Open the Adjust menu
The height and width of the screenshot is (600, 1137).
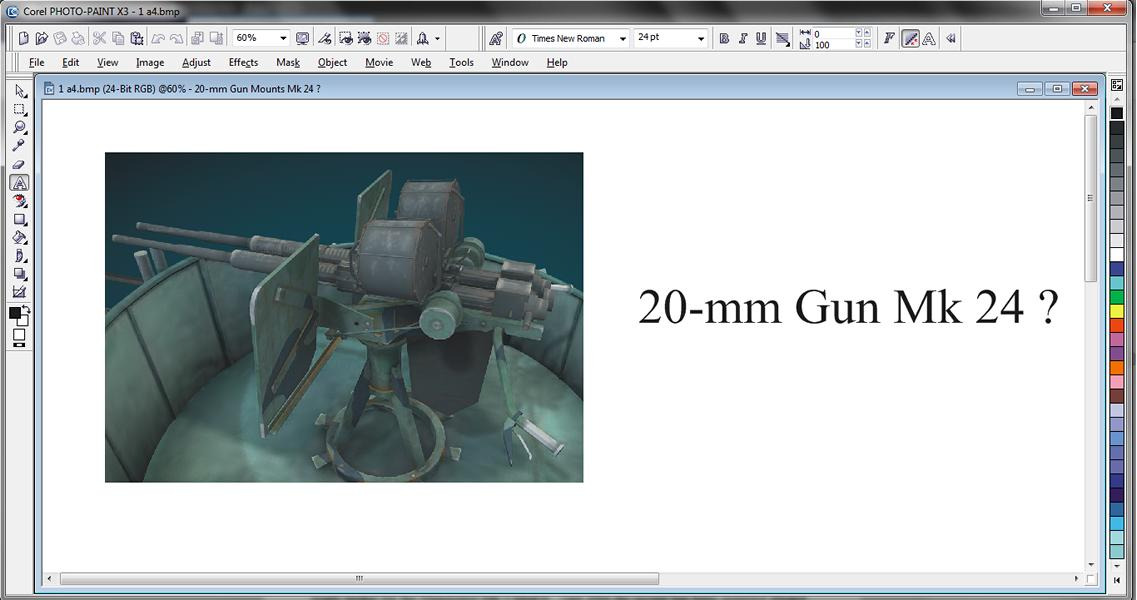point(196,62)
